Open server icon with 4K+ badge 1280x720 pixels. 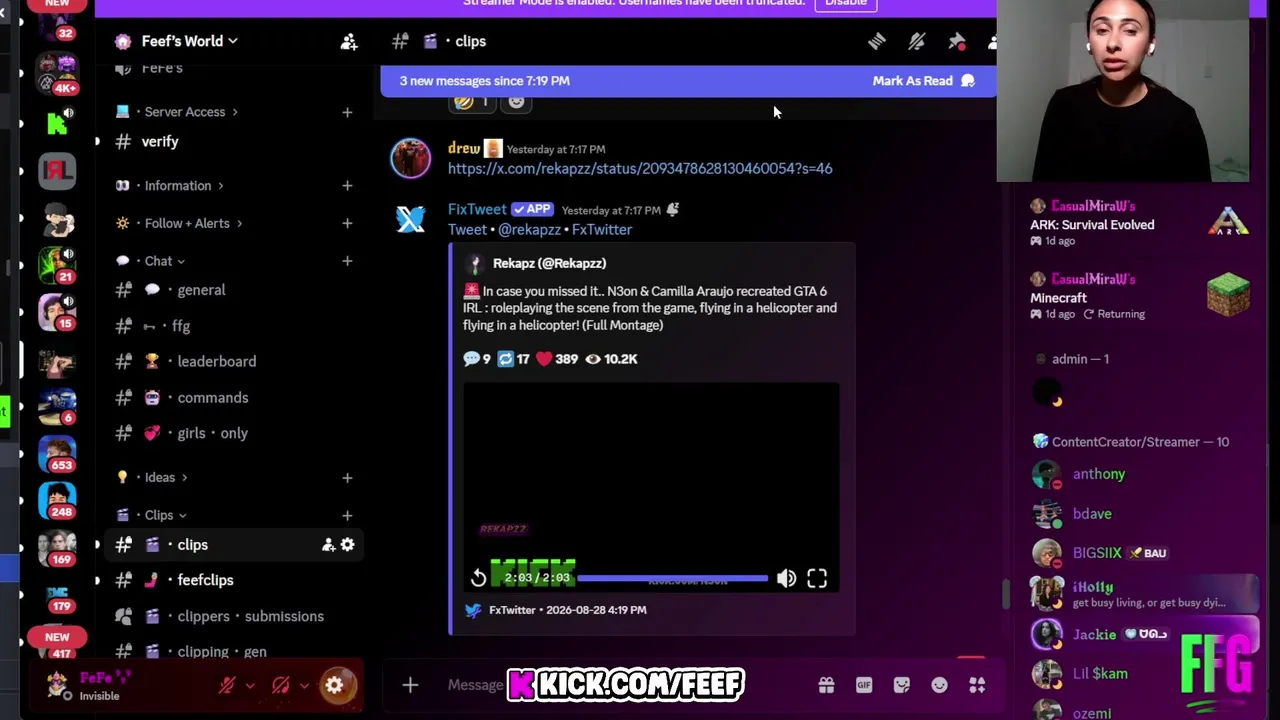click(57, 71)
